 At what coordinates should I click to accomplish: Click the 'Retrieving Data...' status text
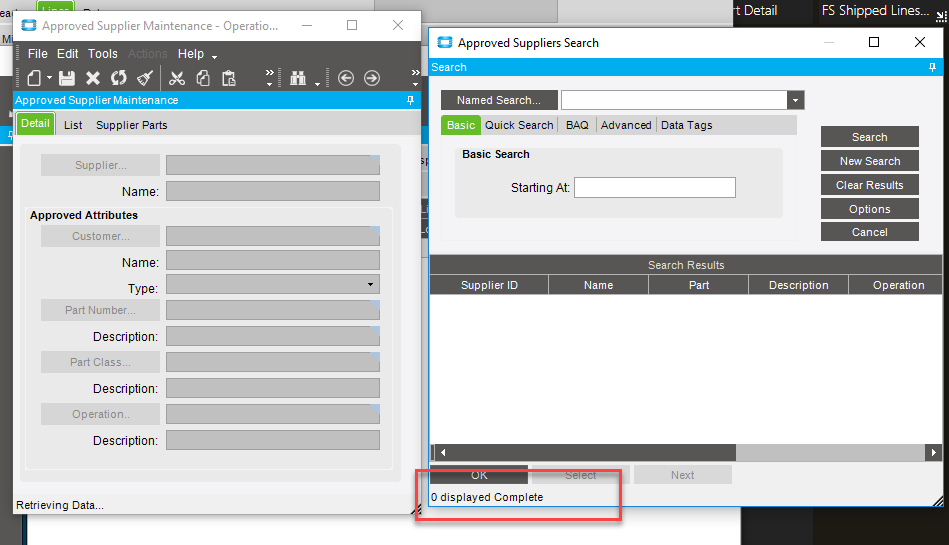[x=60, y=505]
